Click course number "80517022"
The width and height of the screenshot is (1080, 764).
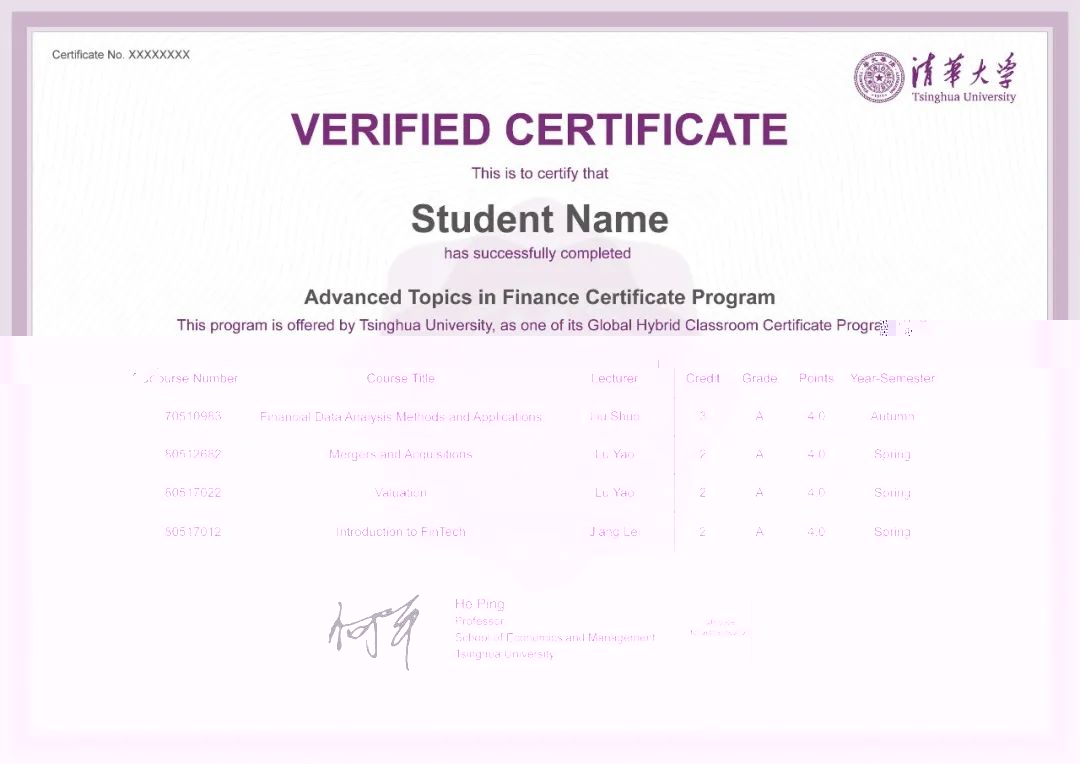pyautogui.click(x=193, y=493)
